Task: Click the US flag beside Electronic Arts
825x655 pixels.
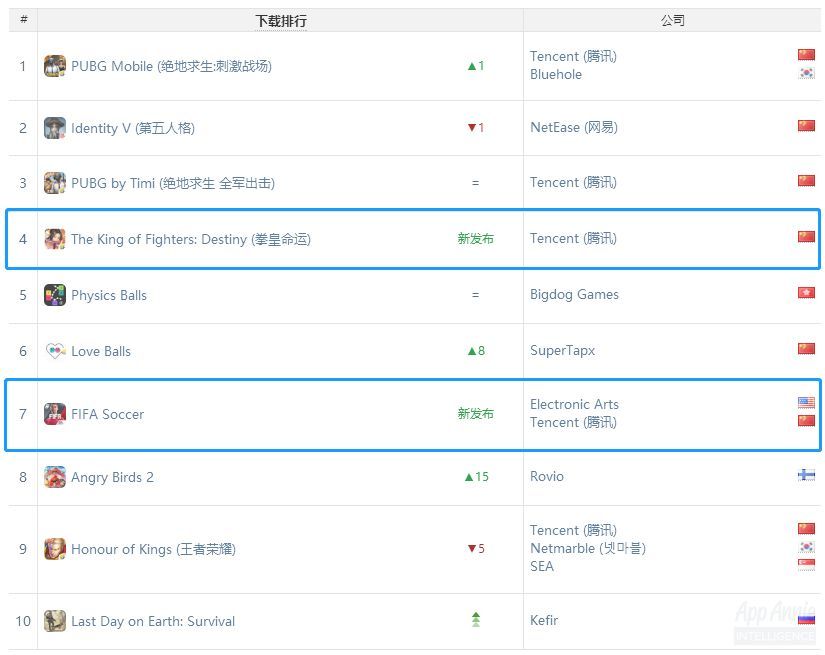Action: coord(806,403)
